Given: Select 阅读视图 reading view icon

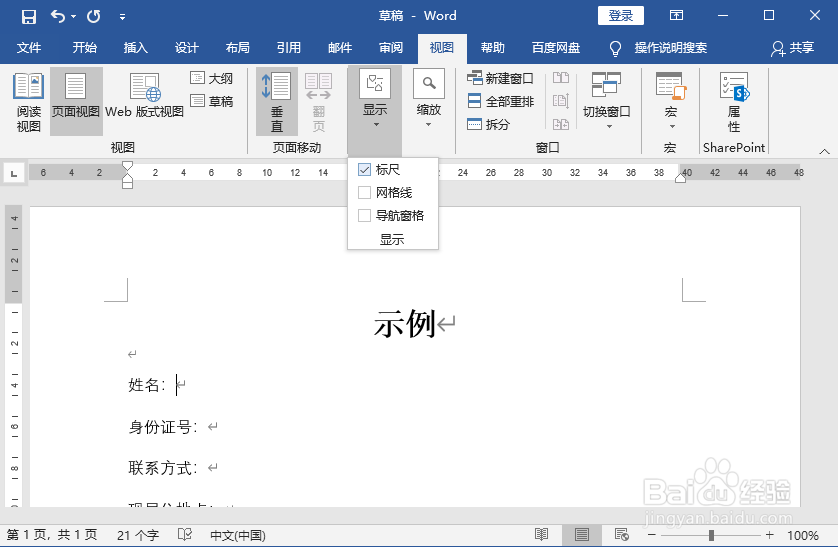Looking at the screenshot, I should tap(28, 101).
